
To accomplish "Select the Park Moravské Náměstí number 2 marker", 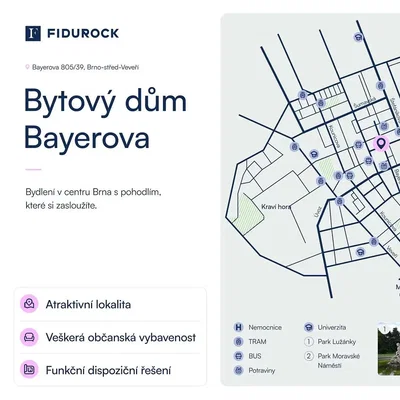I will [x=309, y=356].
